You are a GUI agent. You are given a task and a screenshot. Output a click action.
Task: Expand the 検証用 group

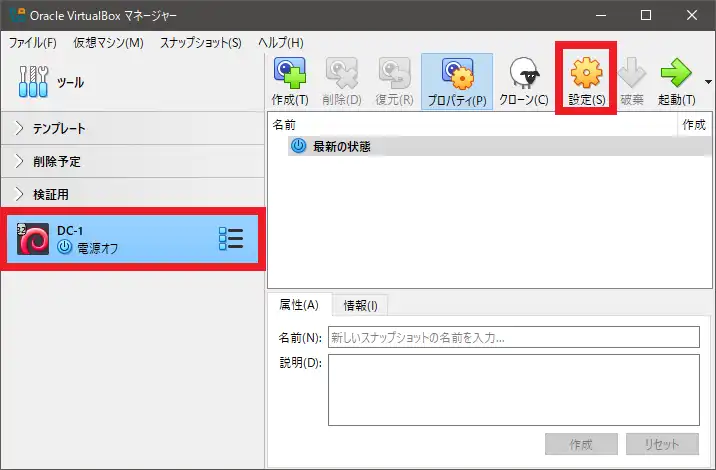point(19,194)
